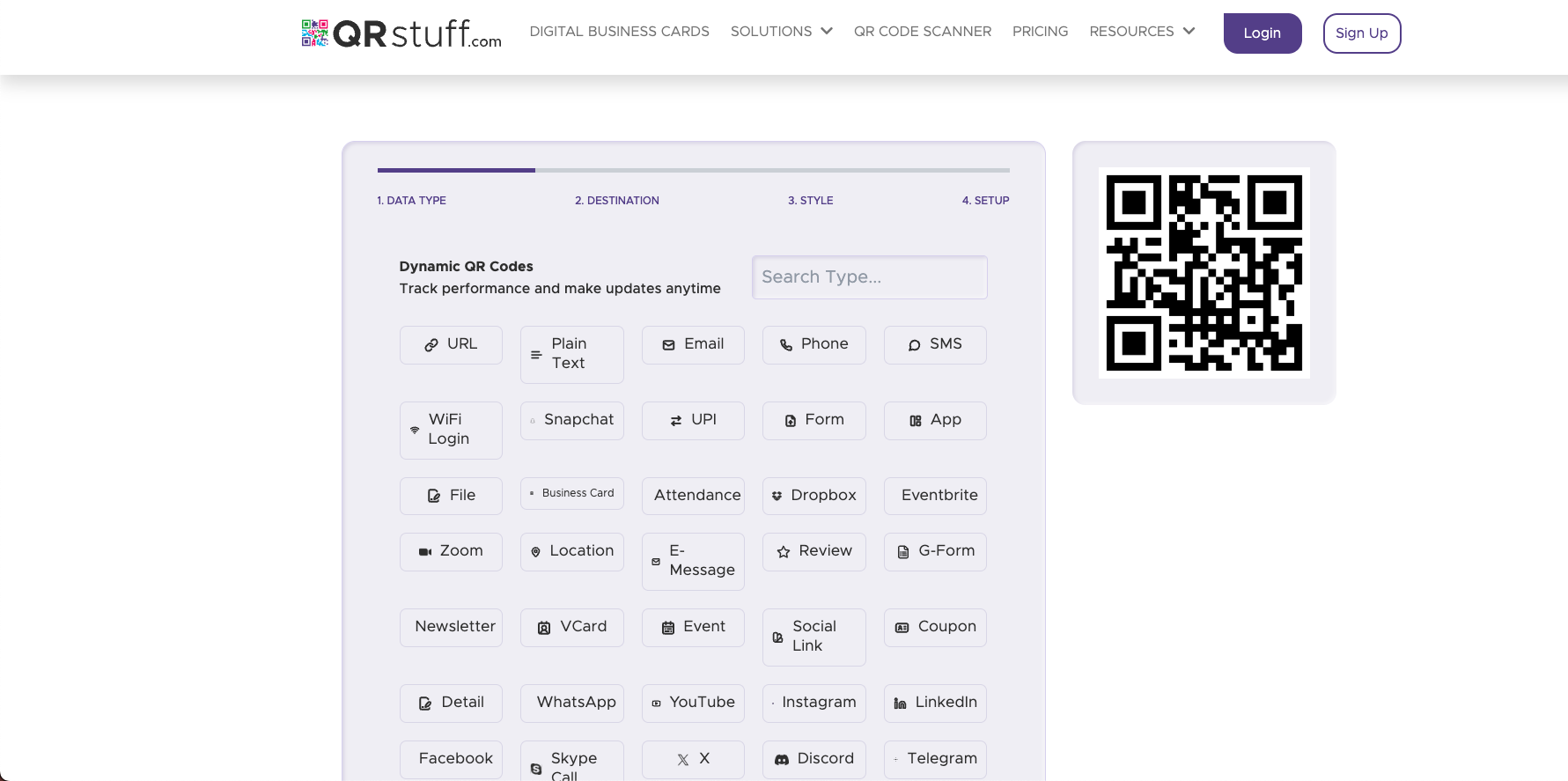
Task: Choose the Discord logo icon
Action: coord(782,759)
